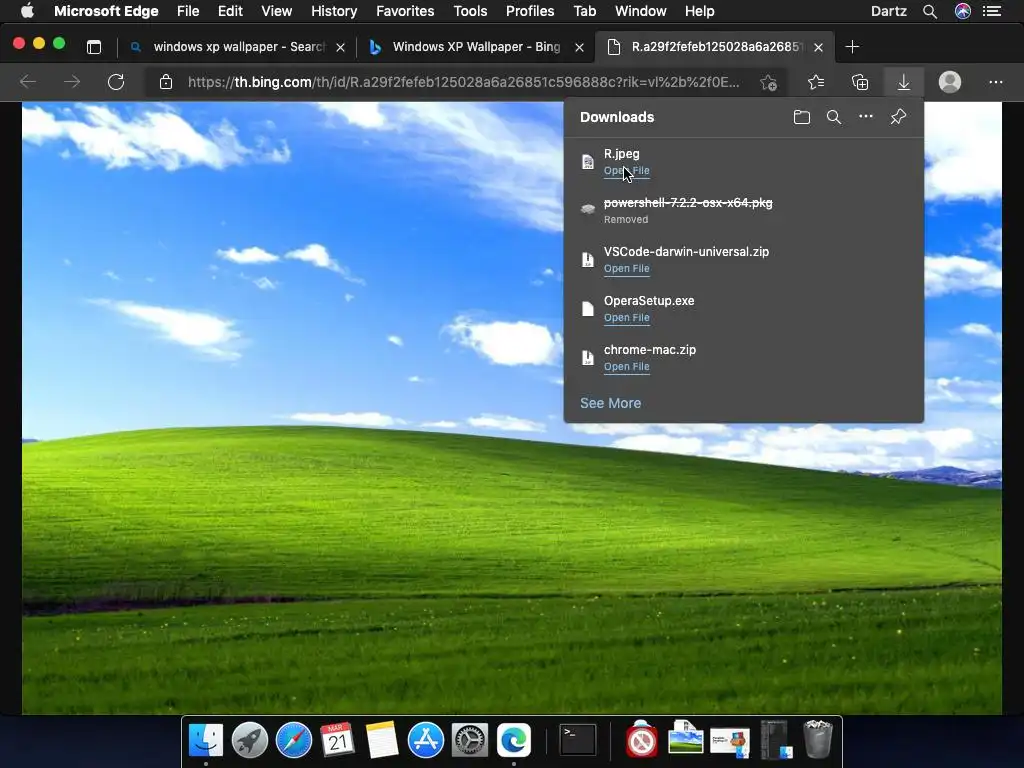Launch Safari from the Dock

click(x=294, y=740)
